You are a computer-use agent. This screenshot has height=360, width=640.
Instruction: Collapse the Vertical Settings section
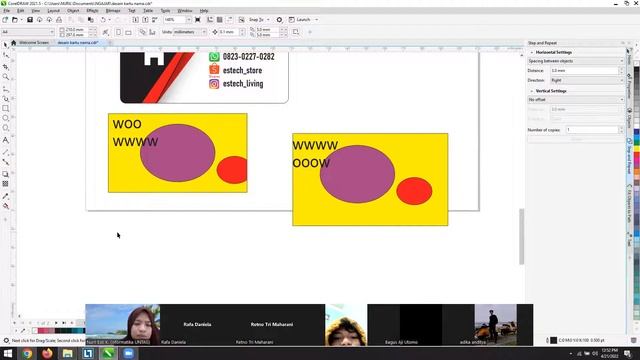pos(532,91)
